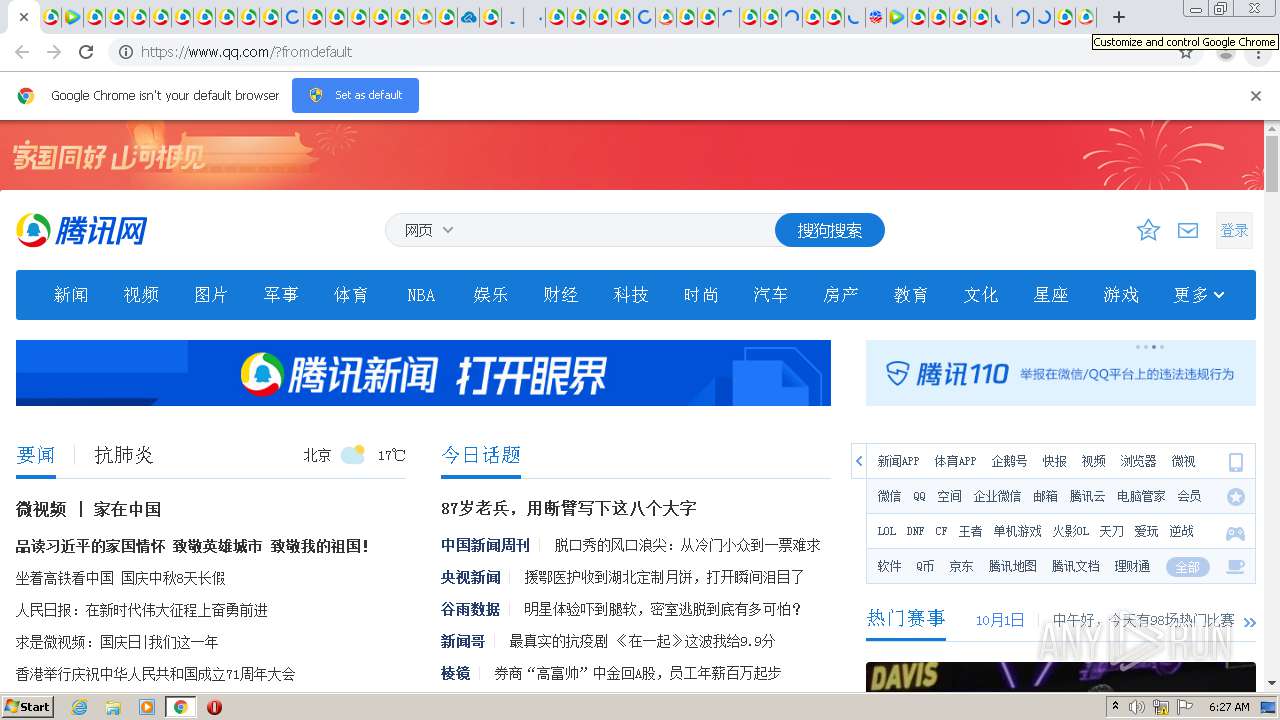This screenshot has height=720, width=1280.
Task: Dismiss the default browser notification bar
Action: point(1256,96)
